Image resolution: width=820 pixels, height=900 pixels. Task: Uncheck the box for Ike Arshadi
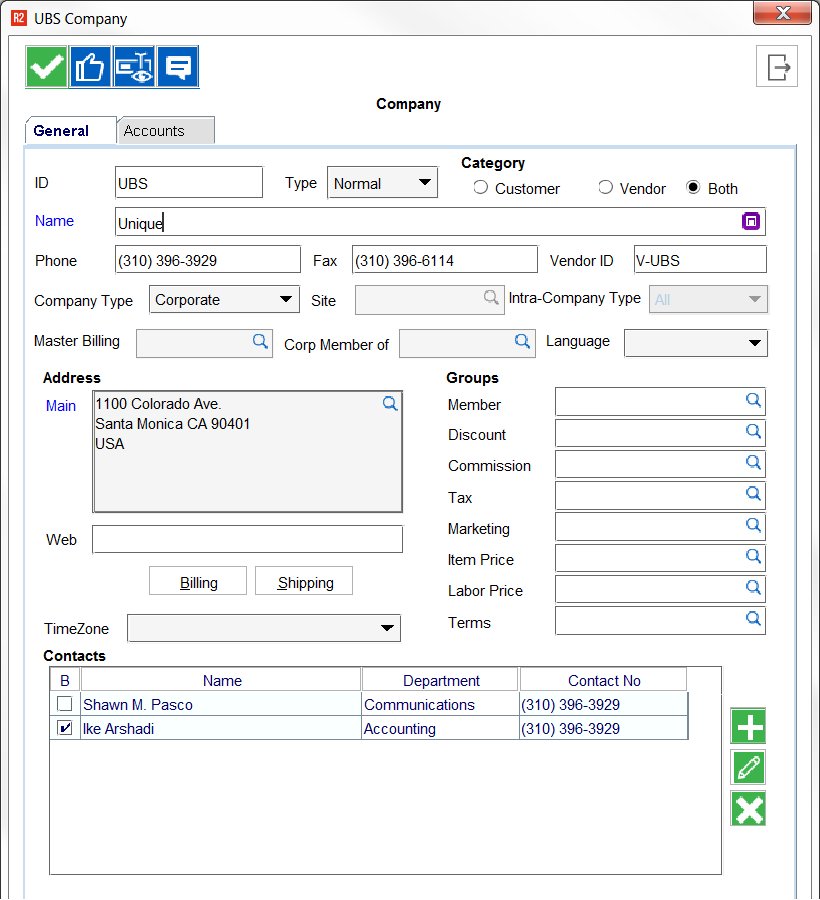tap(65, 729)
